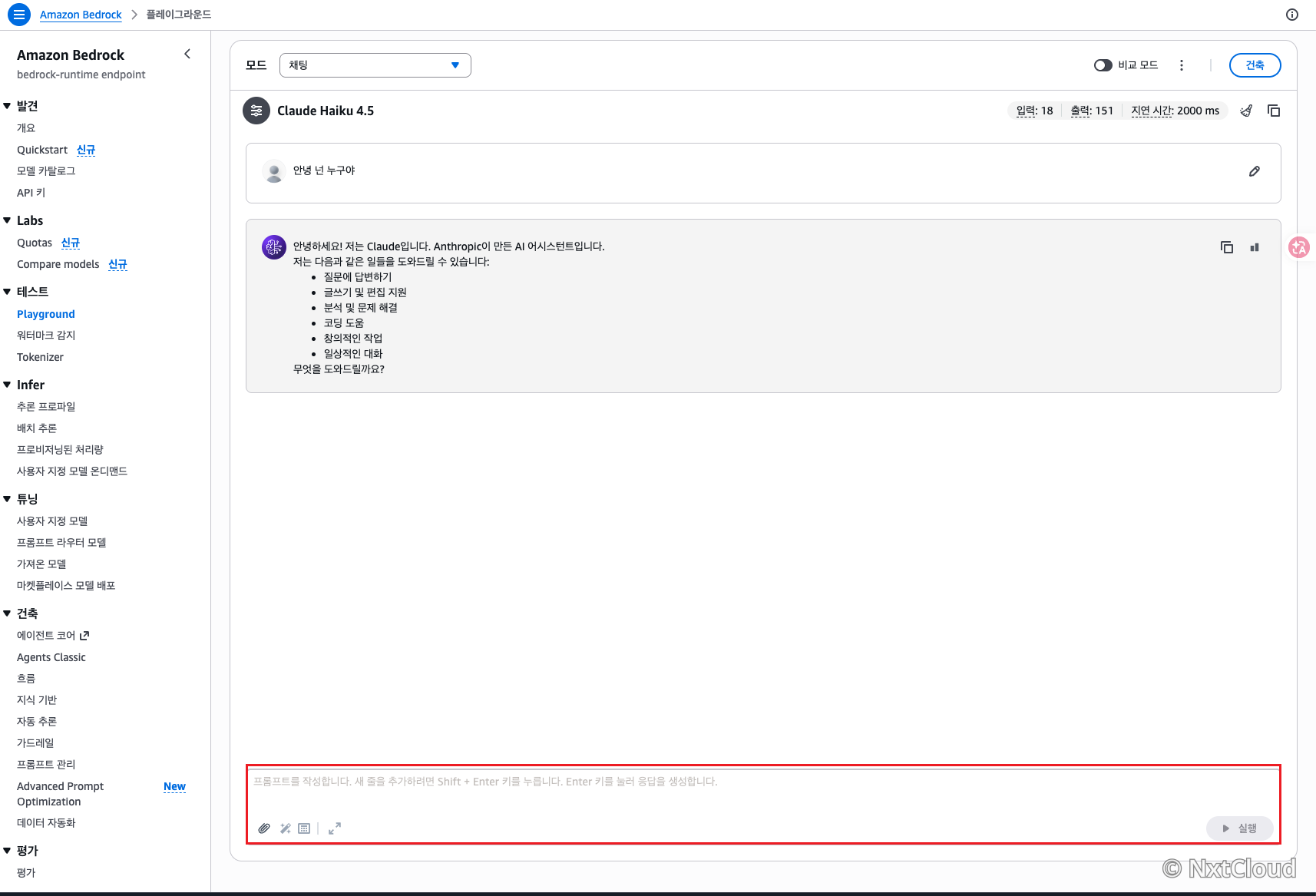Collapse the 평가 sidebar section
Viewport: 1316px width, 896px height.
point(7,851)
